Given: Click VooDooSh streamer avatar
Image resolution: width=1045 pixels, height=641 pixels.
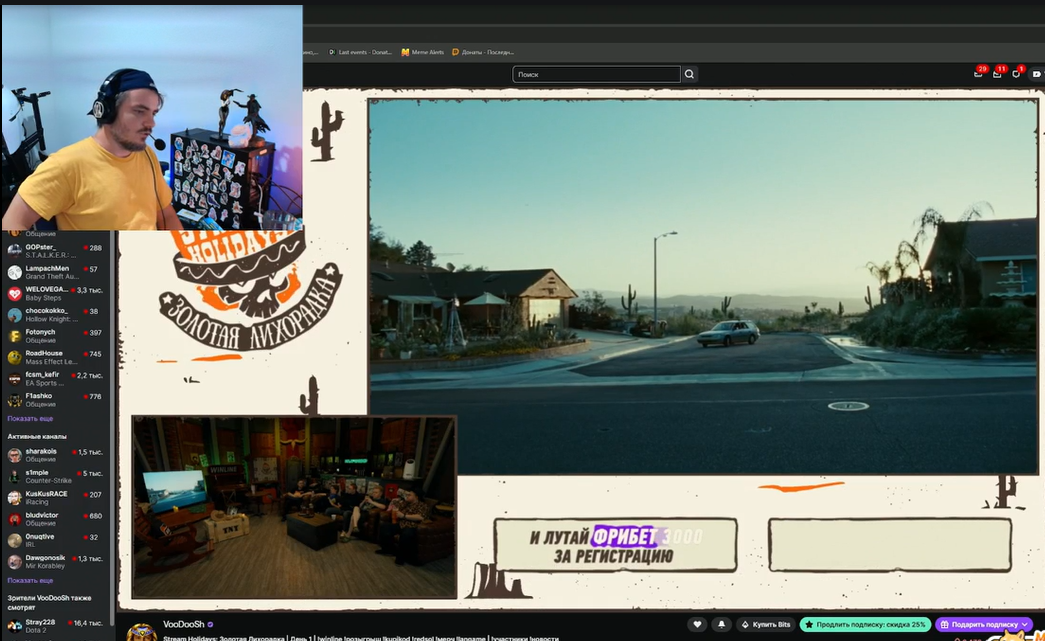Looking at the screenshot, I should 141,632.
